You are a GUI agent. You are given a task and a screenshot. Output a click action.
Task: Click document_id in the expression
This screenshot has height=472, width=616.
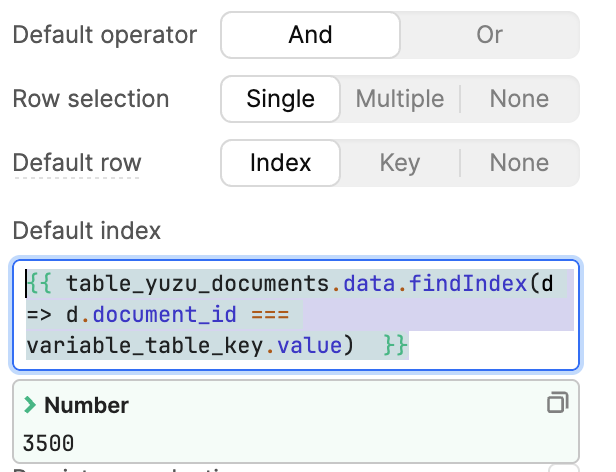tap(171, 315)
